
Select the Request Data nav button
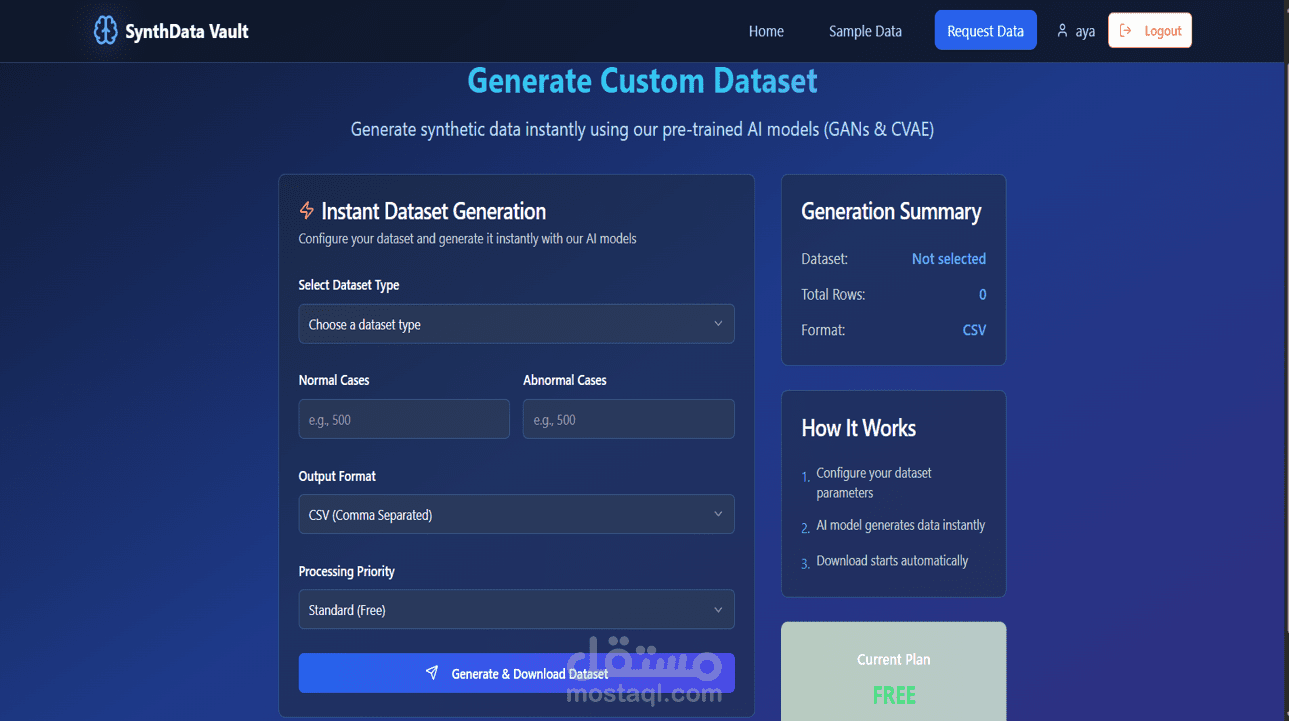[x=985, y=31]
